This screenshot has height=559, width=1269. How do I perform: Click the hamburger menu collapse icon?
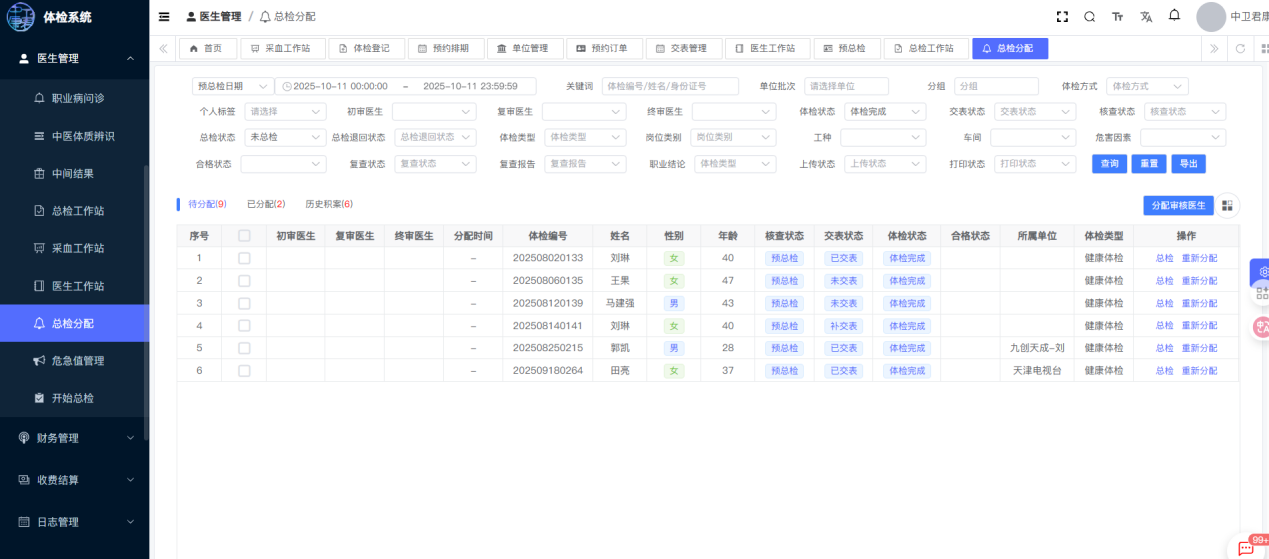(x=164, y=17)
